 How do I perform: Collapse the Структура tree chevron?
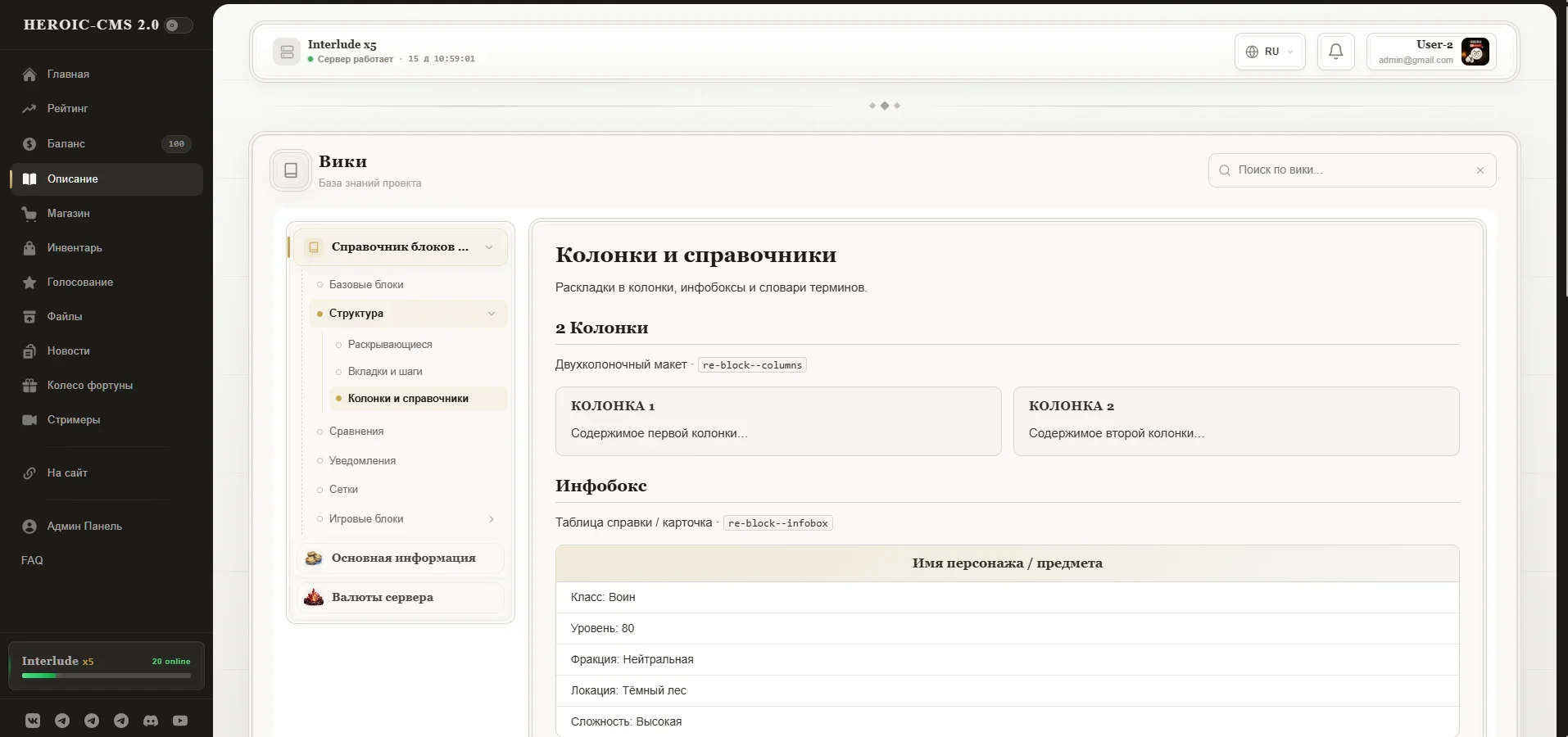492,314
